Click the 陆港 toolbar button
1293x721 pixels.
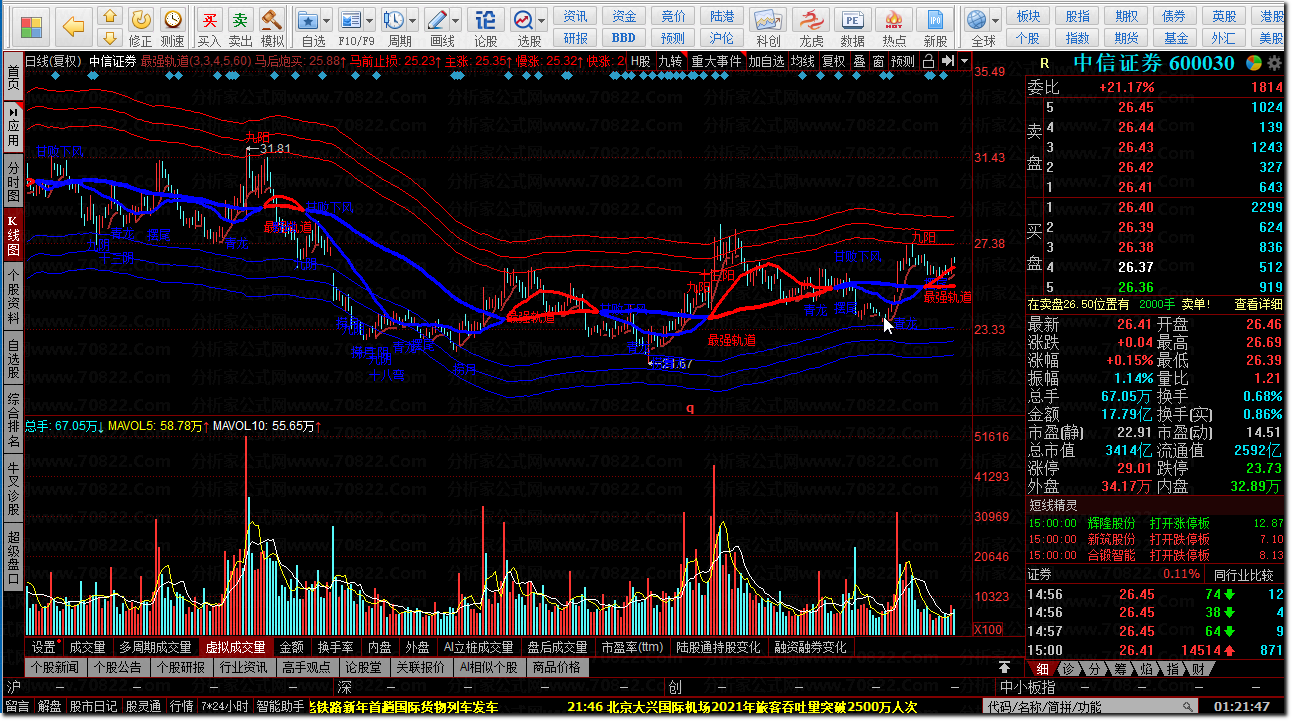721,16
